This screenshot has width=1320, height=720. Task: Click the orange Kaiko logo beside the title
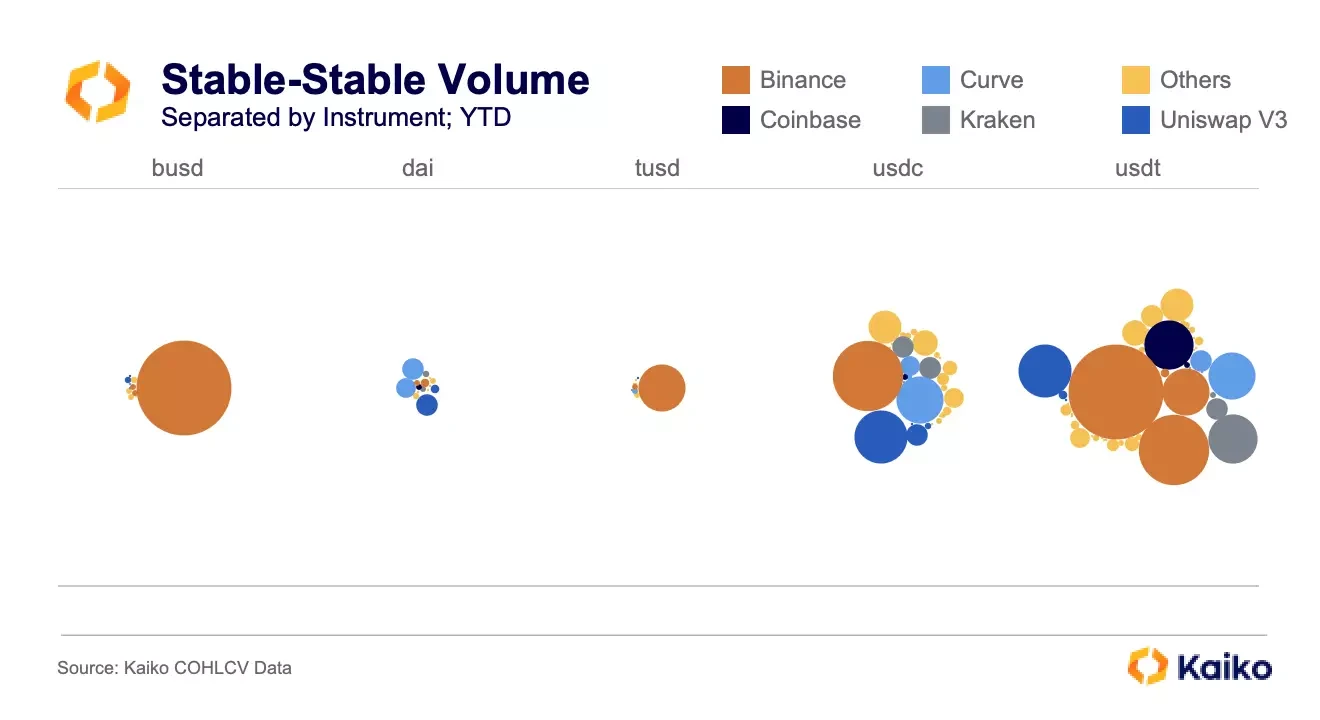point(98,91)
